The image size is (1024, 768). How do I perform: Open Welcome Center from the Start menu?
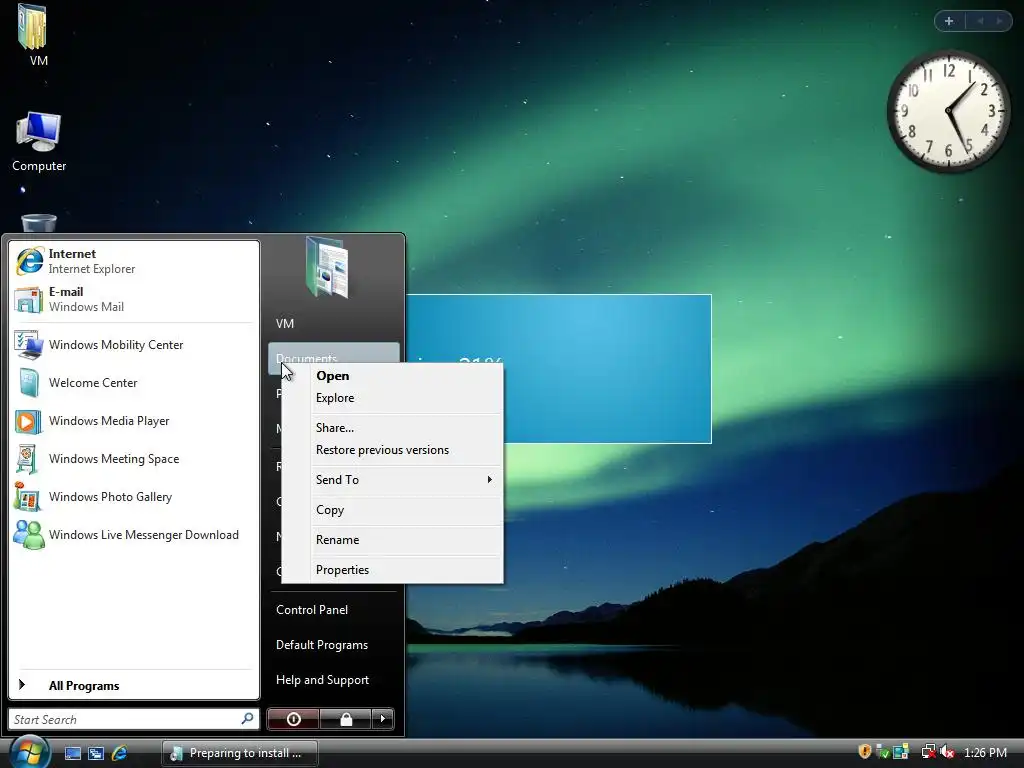[x=134, y=383]
